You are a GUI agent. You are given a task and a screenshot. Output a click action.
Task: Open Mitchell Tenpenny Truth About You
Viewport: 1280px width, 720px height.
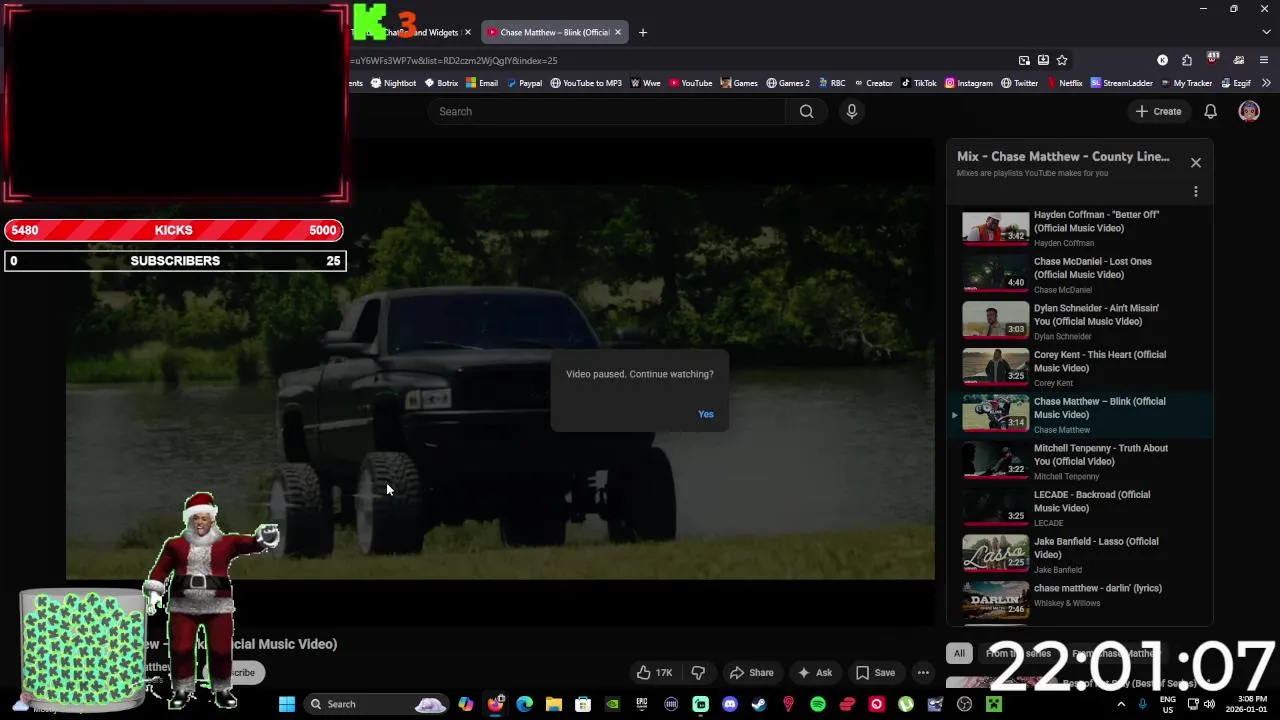[x=1080, y=462]
